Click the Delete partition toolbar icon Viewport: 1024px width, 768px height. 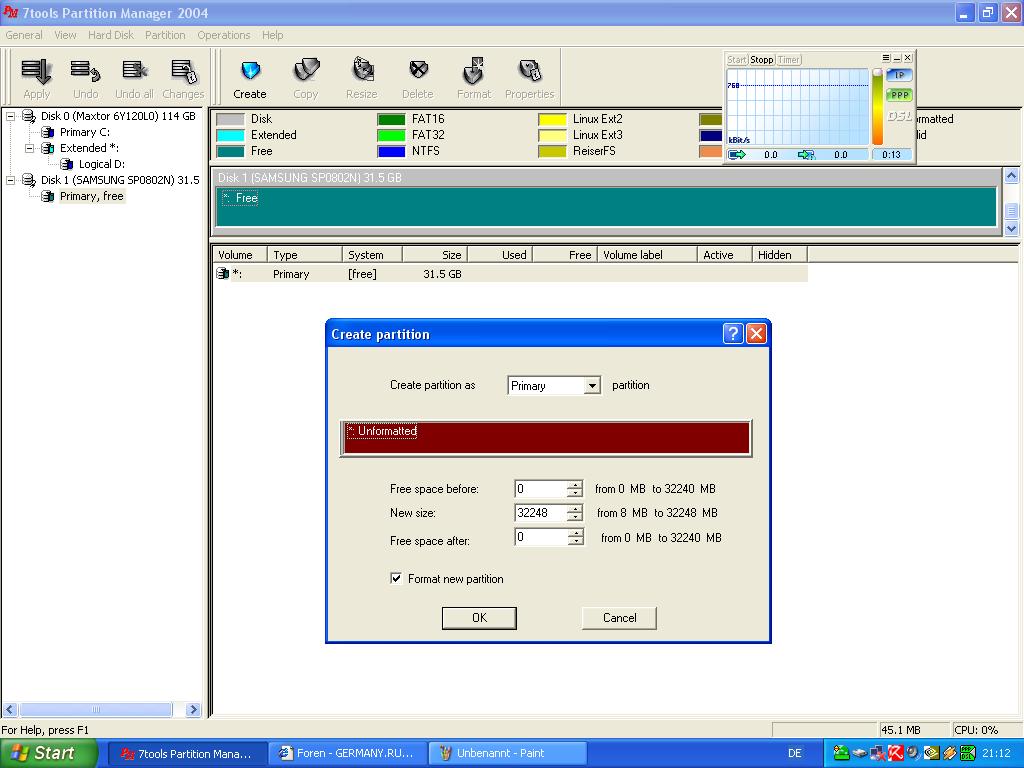click(x=418, y=70)
